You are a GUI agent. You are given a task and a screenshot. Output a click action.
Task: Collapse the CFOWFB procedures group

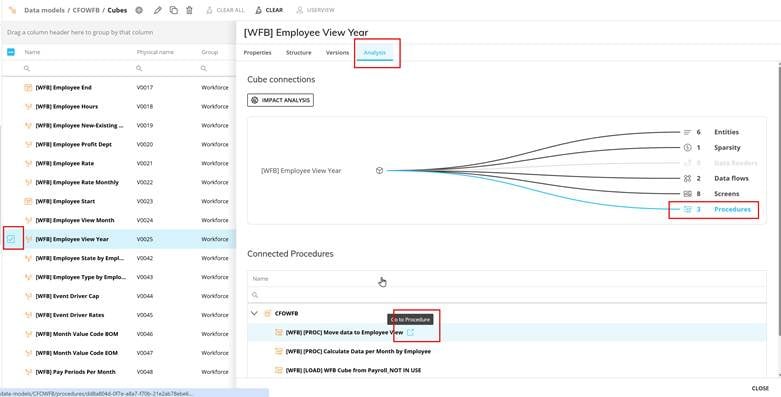[x=255, y=313]
